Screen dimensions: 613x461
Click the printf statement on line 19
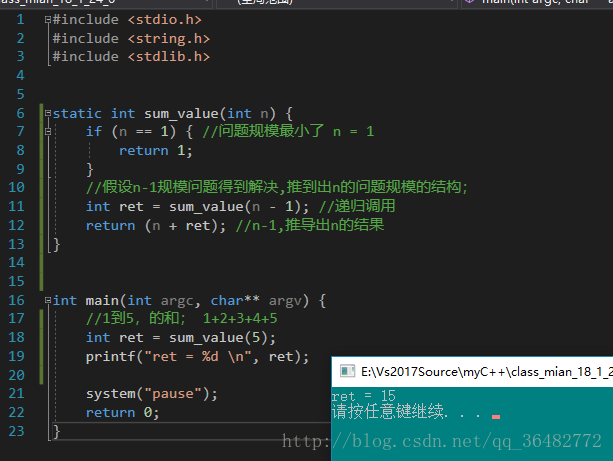click(197, 356)
